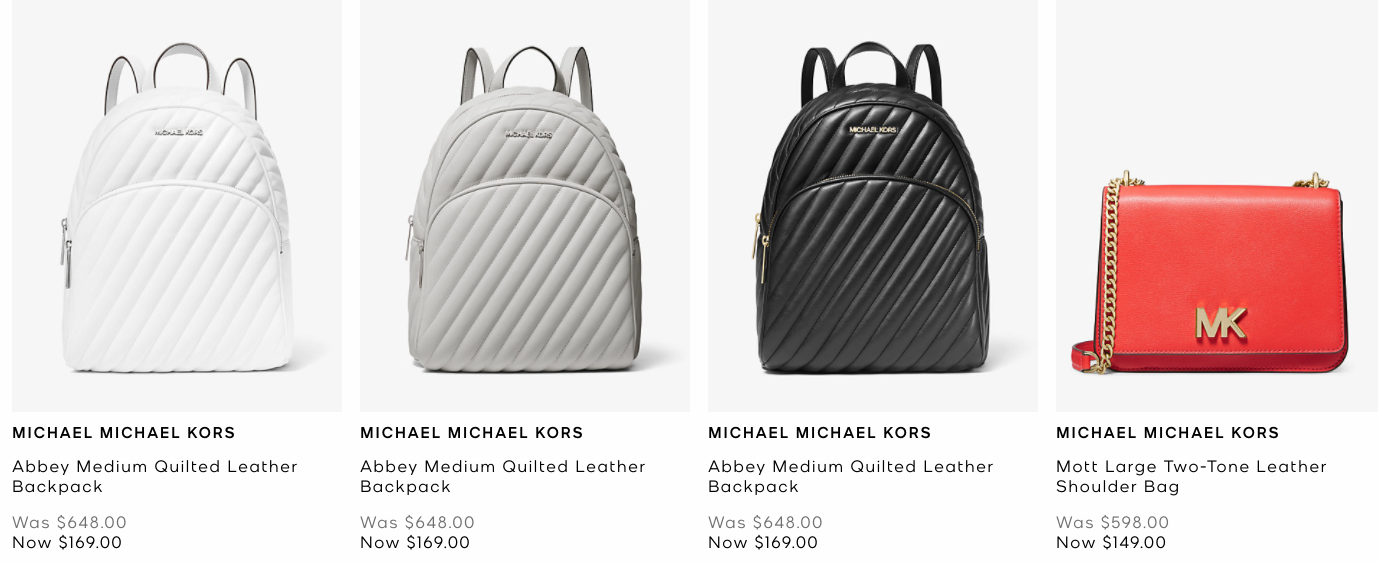Click the Now $149.00 price

[1111, 543]
